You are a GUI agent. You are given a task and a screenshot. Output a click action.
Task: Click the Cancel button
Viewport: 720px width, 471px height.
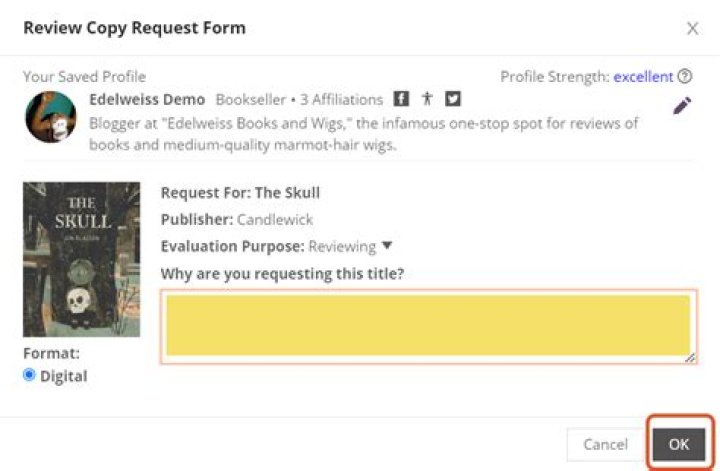pos(605,445)
